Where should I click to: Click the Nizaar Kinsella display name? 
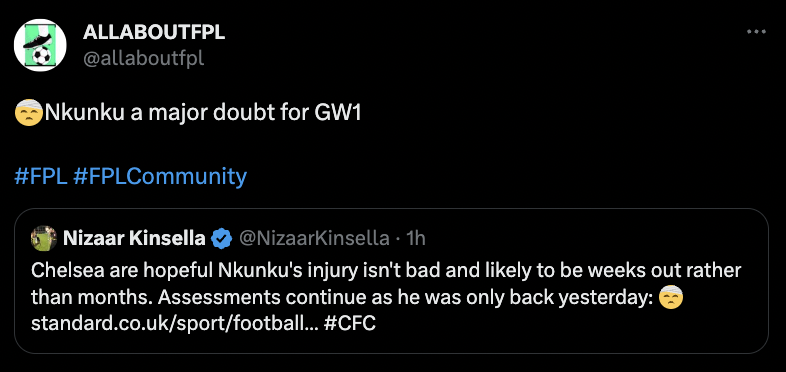click(x=134, y=239)
